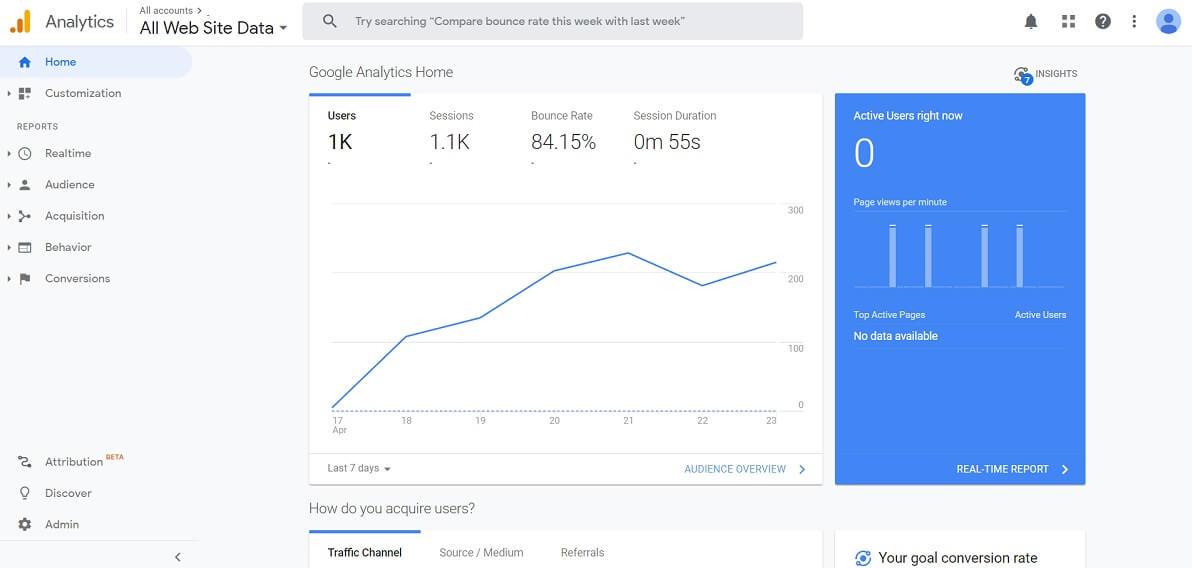Open the help question mark icon
Screen dimensions: 1192x568
click(1103, 21)
